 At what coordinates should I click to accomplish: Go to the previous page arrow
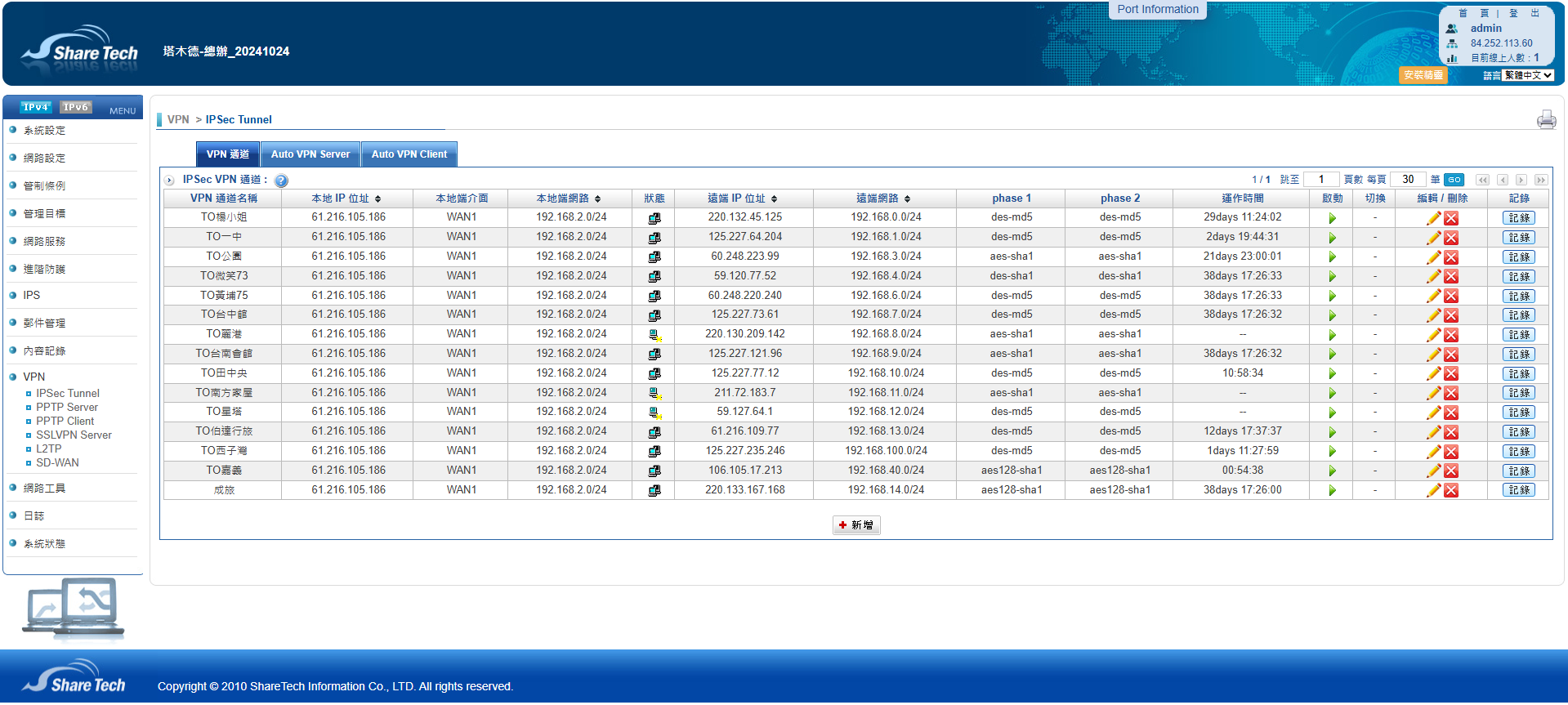tap(1502, 180)
